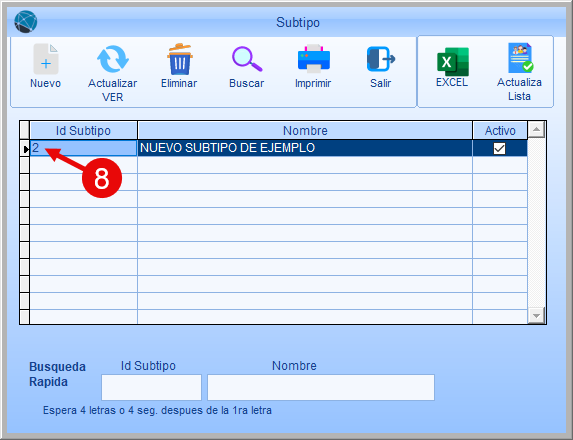
Task: Select the NUEVO SUBTIPO DE EJEMPLO cell
Action: click(x=305, y=148)
